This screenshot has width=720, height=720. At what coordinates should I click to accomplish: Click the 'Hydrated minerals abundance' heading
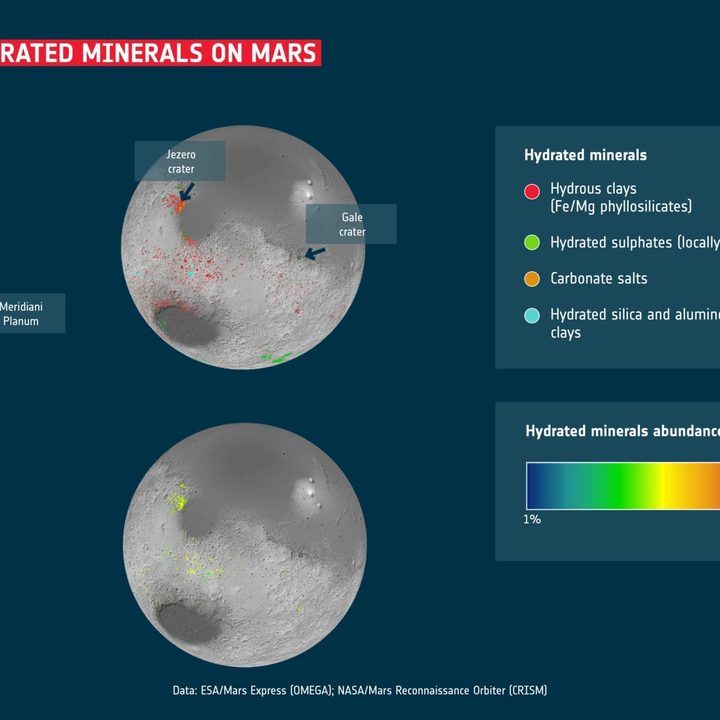pyautogui.click(x=623, y=431)
